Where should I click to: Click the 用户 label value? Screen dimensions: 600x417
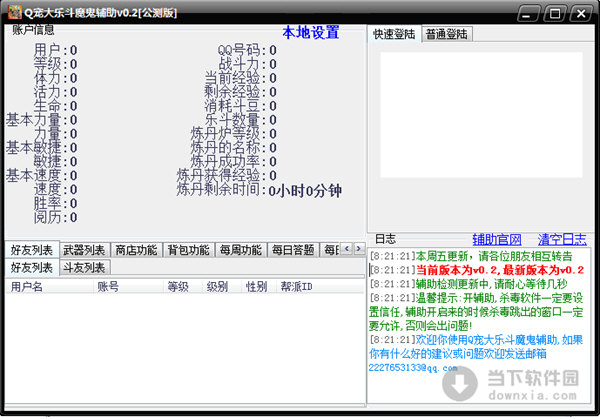(73, 50)
